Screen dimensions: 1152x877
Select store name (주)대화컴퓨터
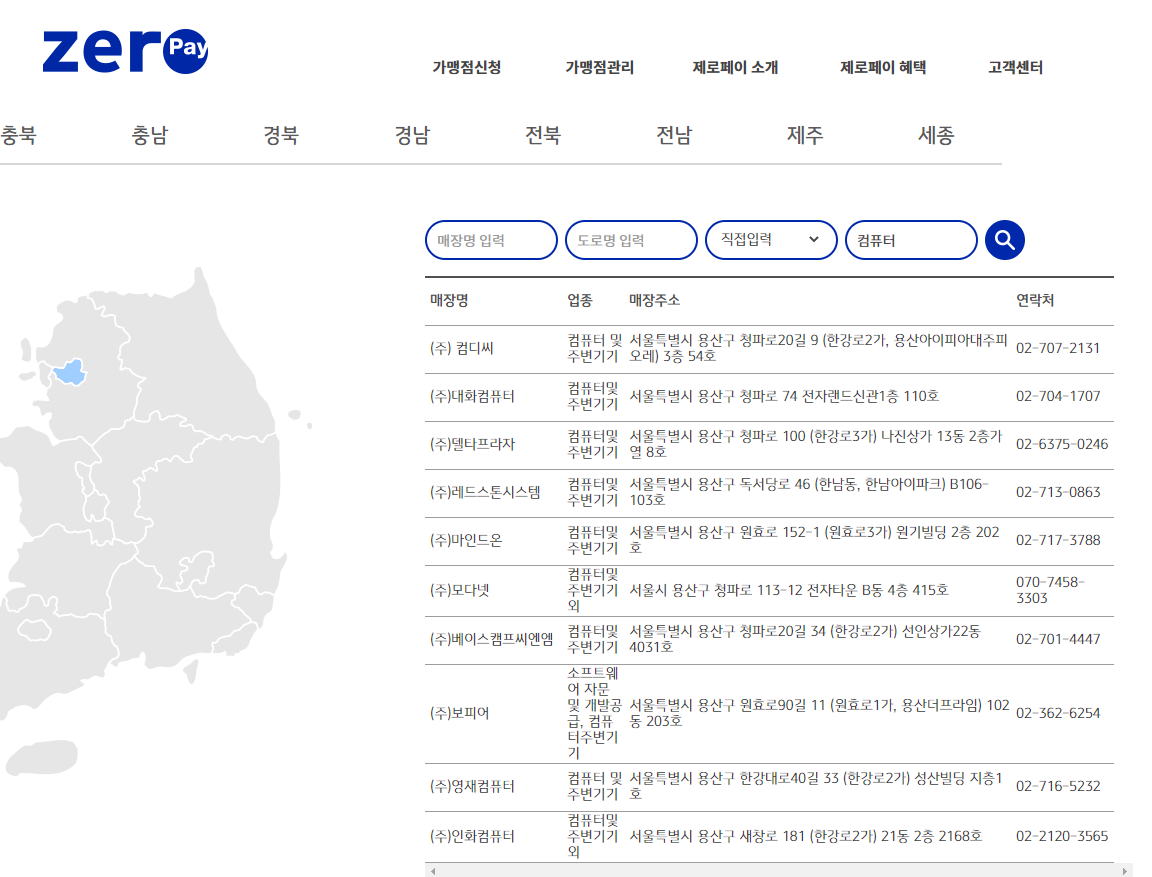472,397
